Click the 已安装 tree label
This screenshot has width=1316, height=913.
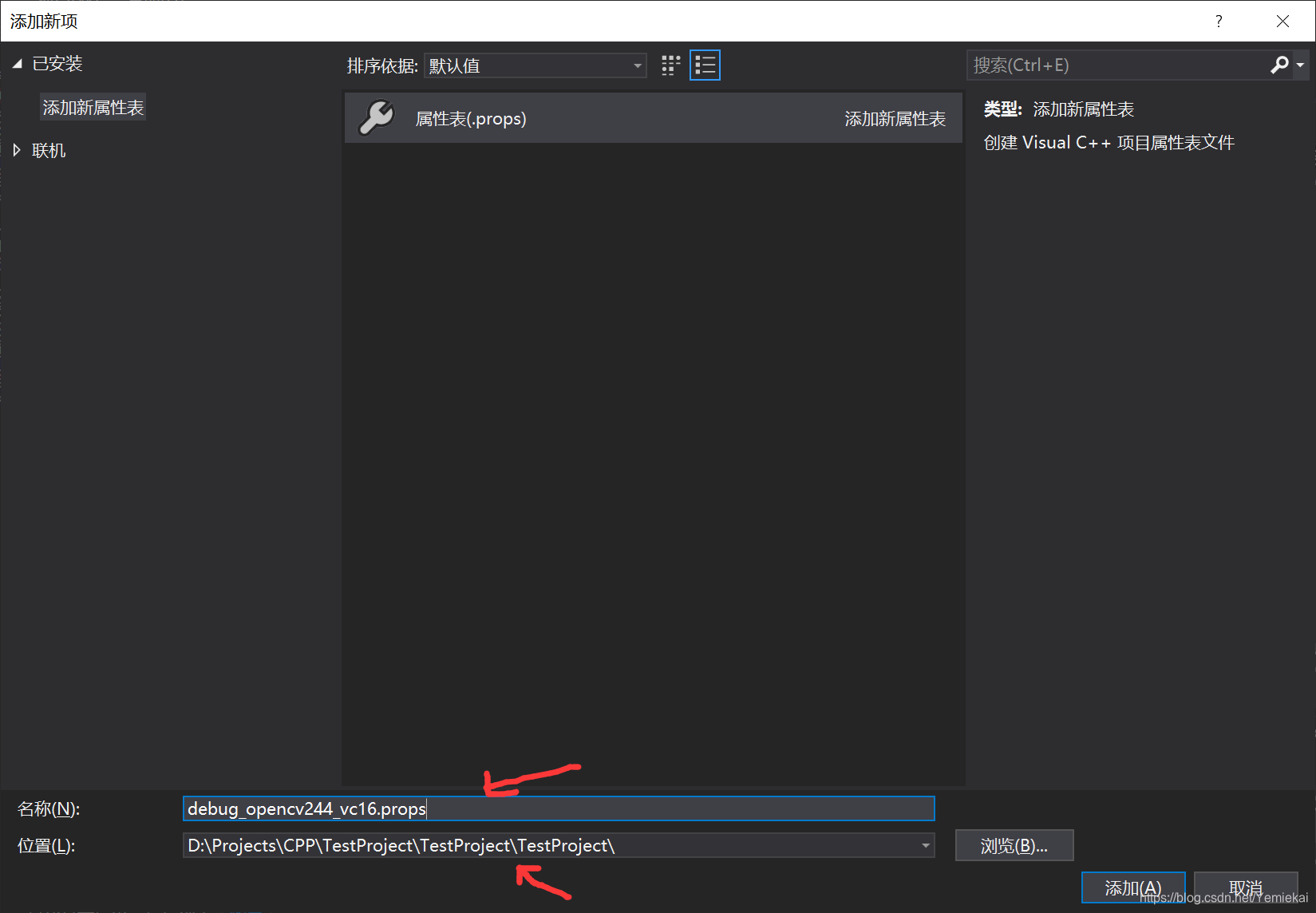(57, 64)
